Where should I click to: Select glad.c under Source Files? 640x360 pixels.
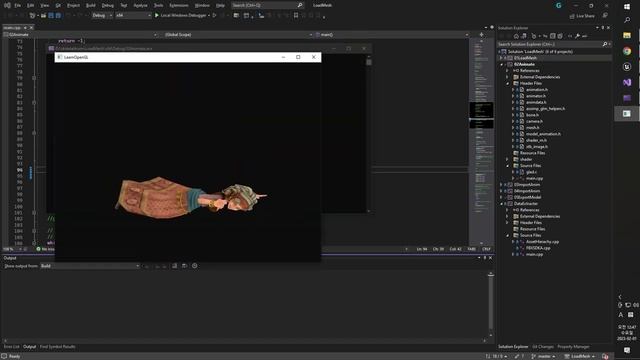(x=531, y=172)
